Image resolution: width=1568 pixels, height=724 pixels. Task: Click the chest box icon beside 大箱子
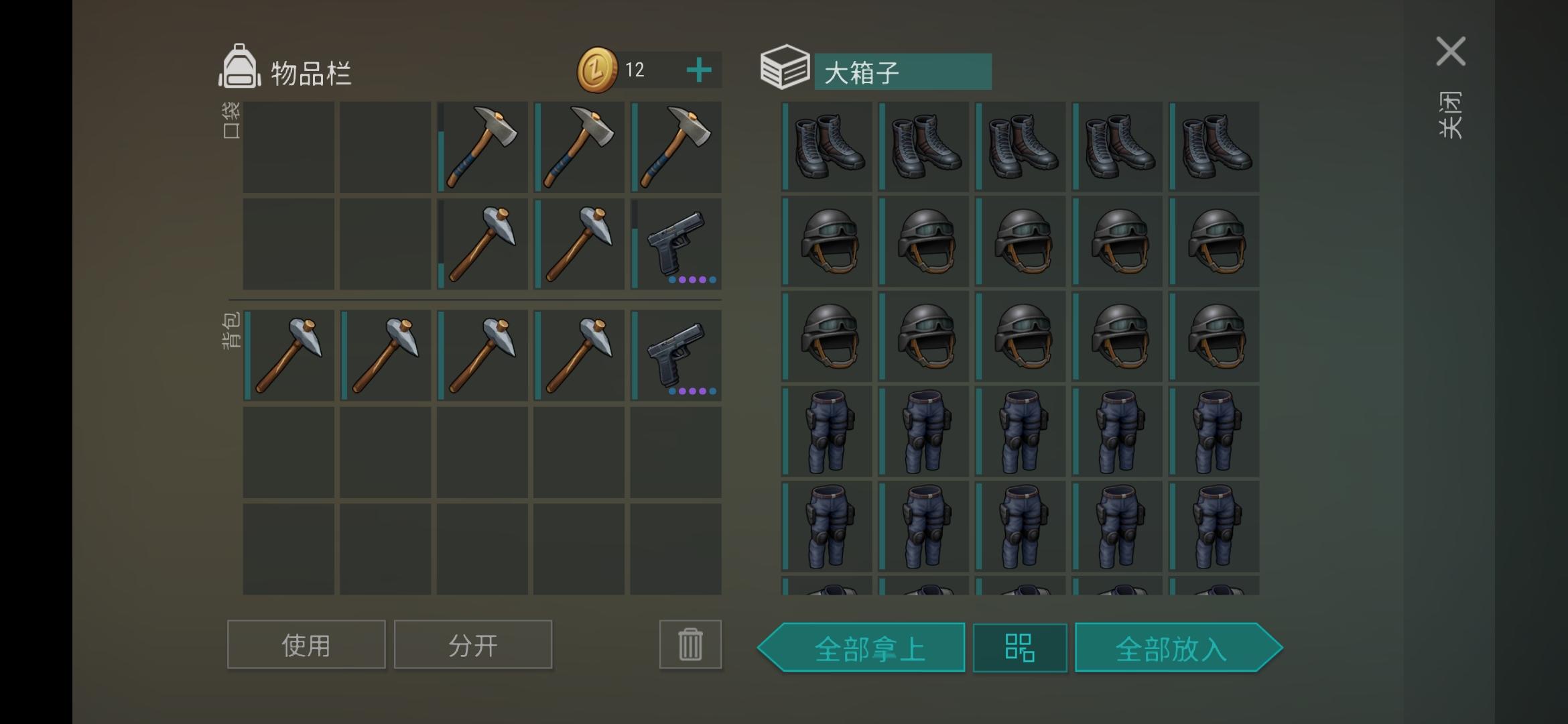(785, 67)
